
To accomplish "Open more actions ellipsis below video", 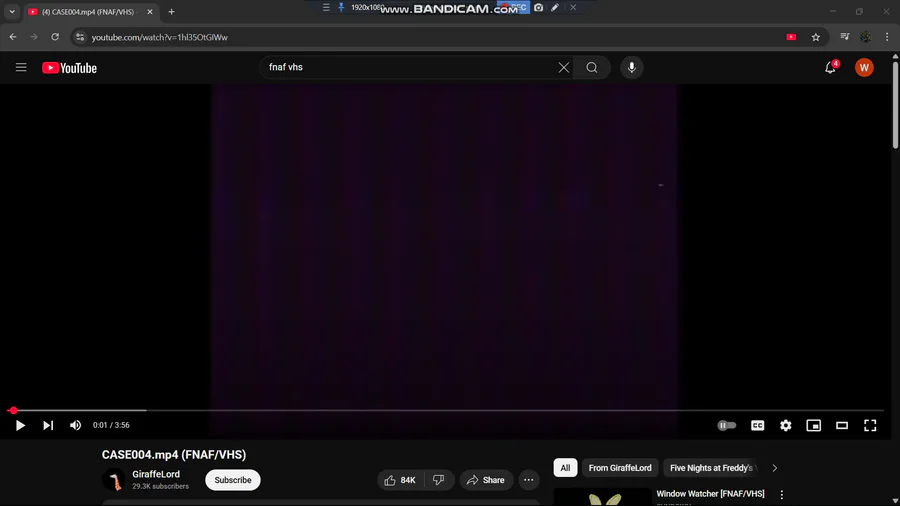I will (x=529, y=480).
